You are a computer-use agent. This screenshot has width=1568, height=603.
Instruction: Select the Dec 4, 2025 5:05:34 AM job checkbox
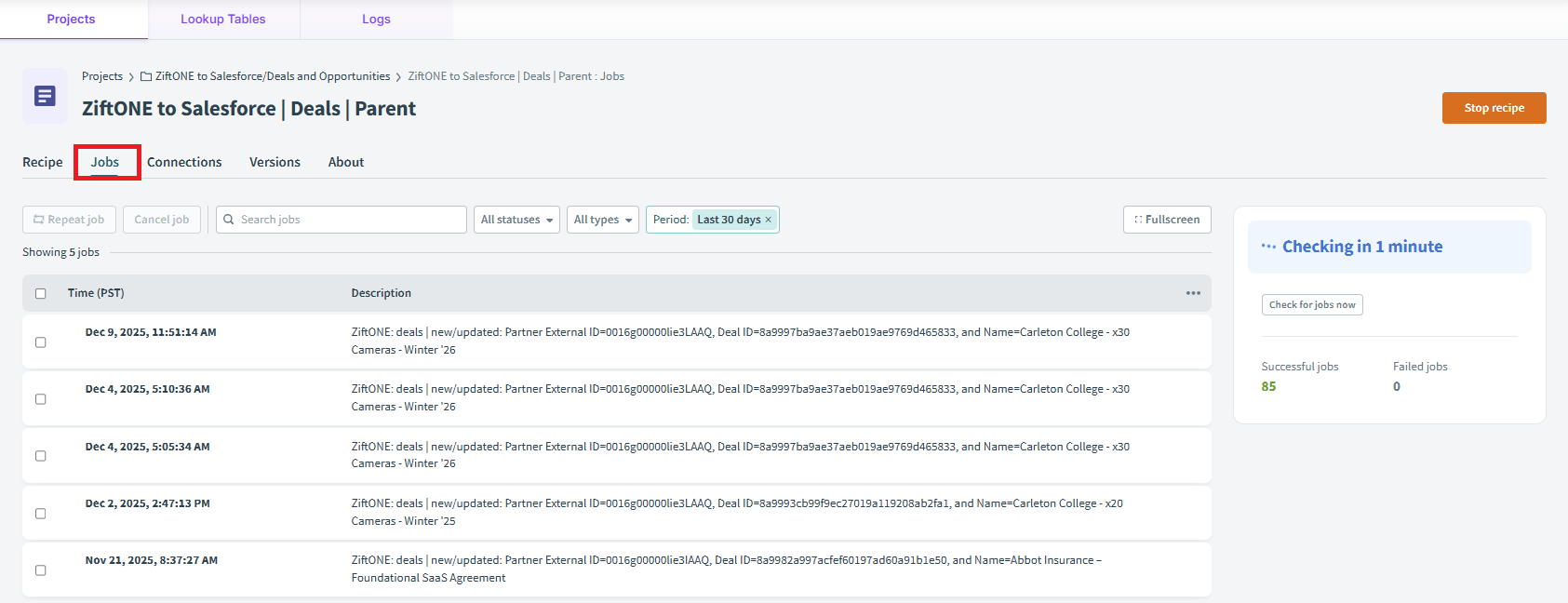40,455
